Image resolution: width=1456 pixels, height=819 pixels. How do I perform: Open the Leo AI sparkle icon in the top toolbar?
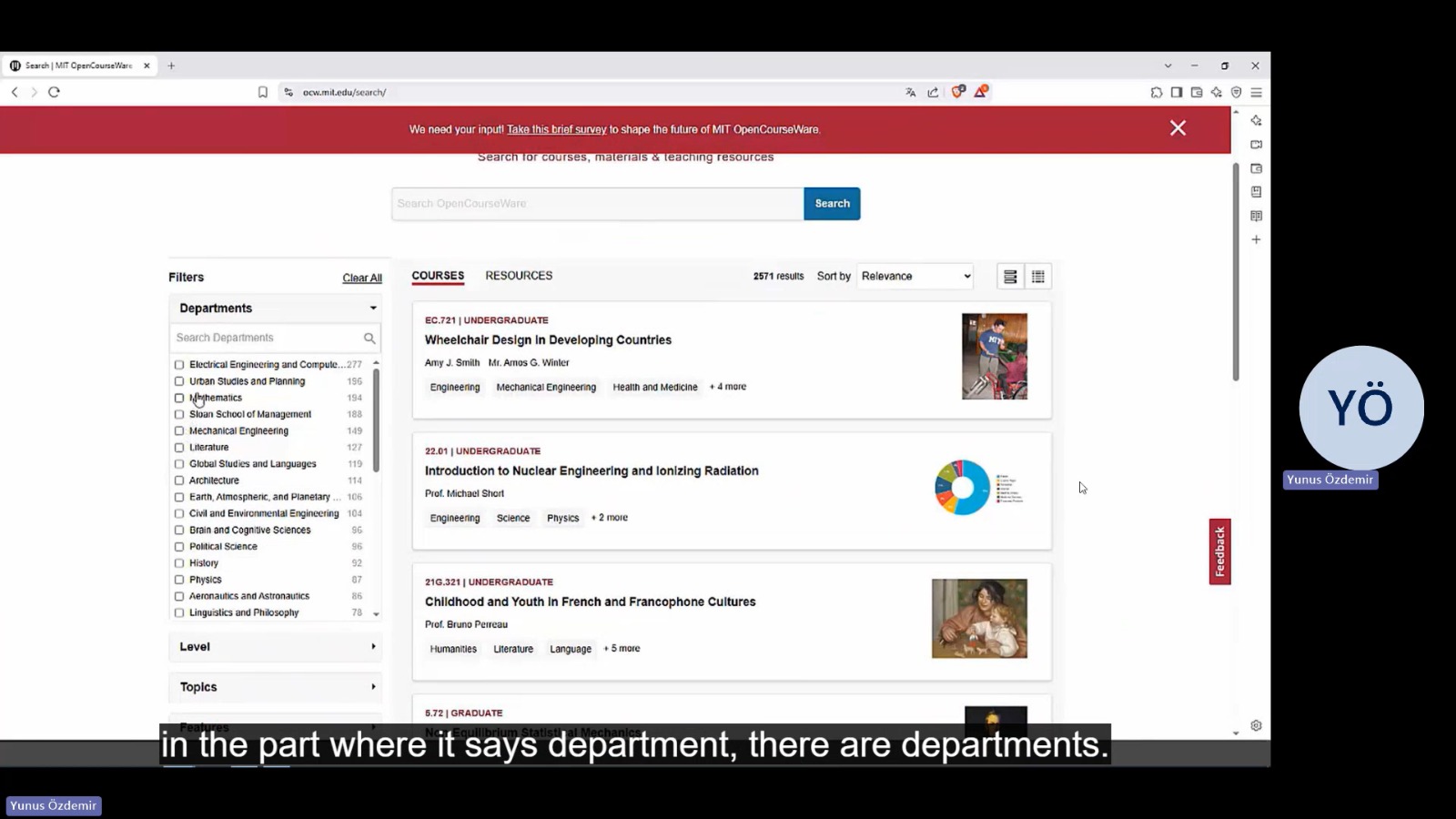click(1217, 92)
